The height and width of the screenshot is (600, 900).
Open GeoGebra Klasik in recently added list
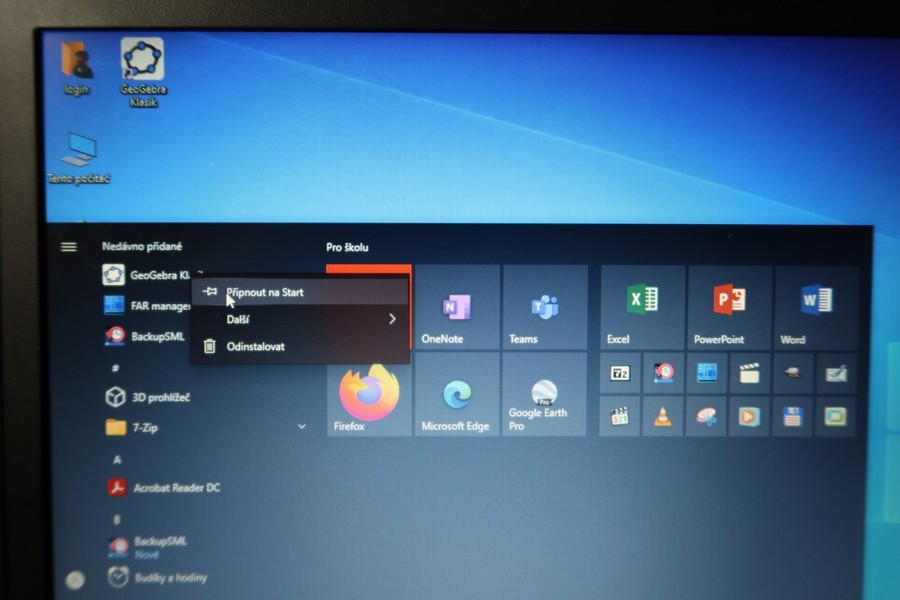click(x=147, y=275)
